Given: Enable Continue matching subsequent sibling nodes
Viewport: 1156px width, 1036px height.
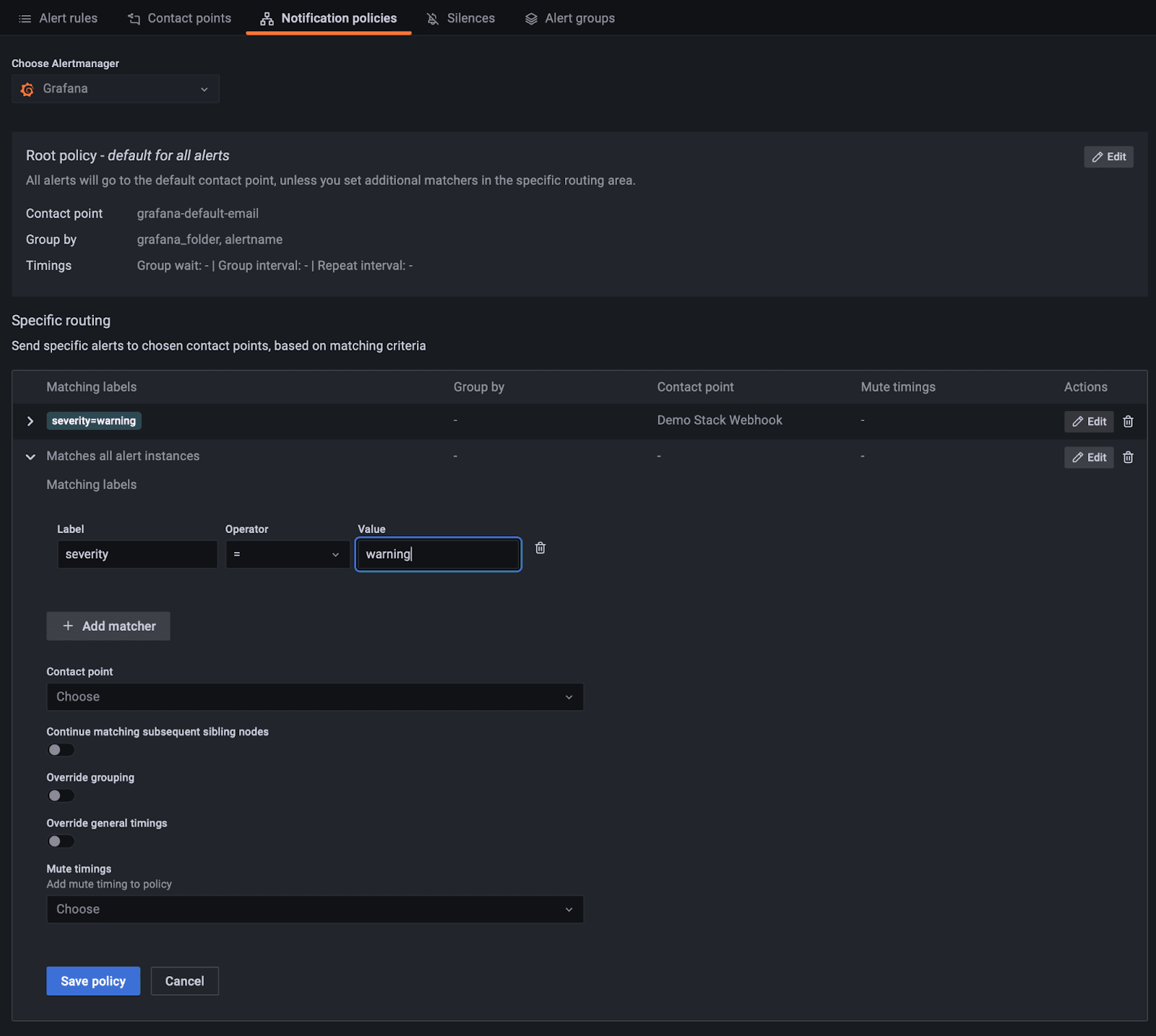Looking at the screenshot, I should pyautogui.click(x=61, y=750).
